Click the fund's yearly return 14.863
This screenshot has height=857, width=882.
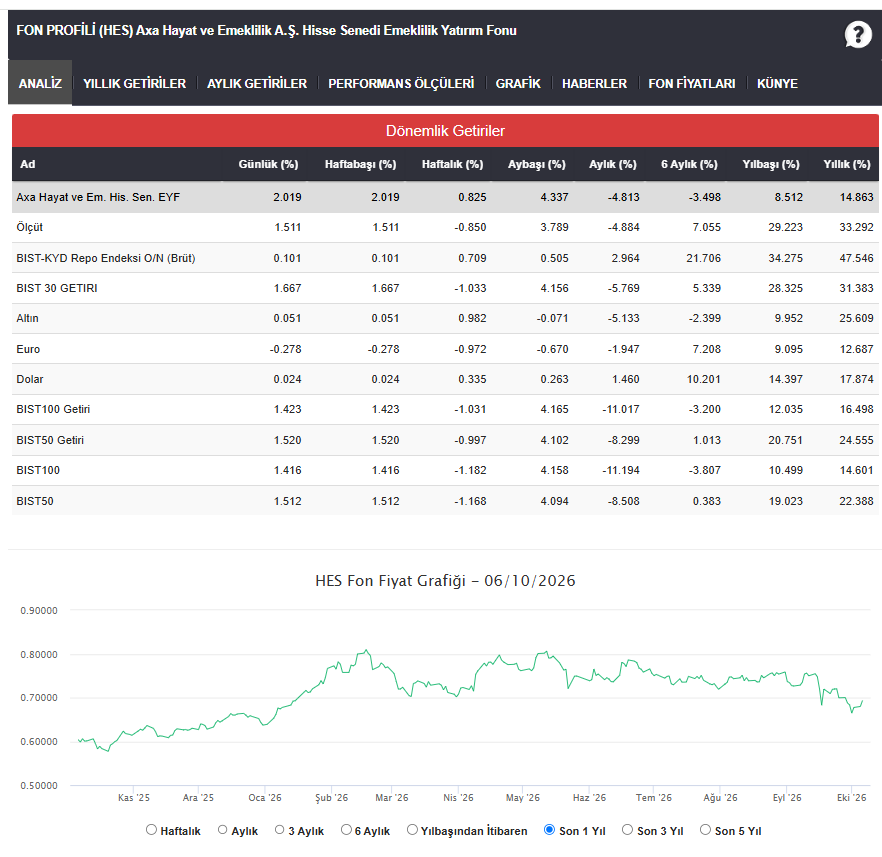(x=856, y=197)
